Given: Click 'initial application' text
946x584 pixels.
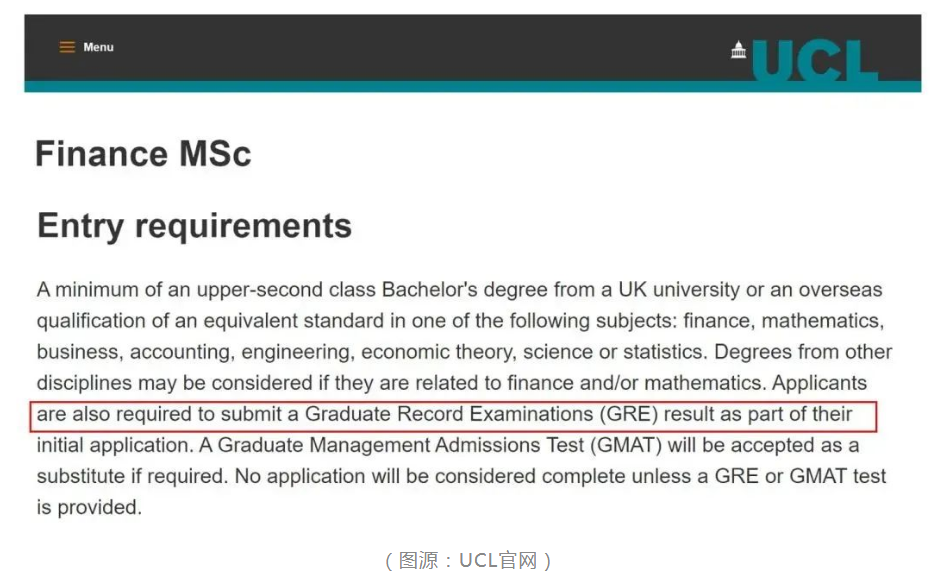Looking at the screenshot, I should [113, 445].
